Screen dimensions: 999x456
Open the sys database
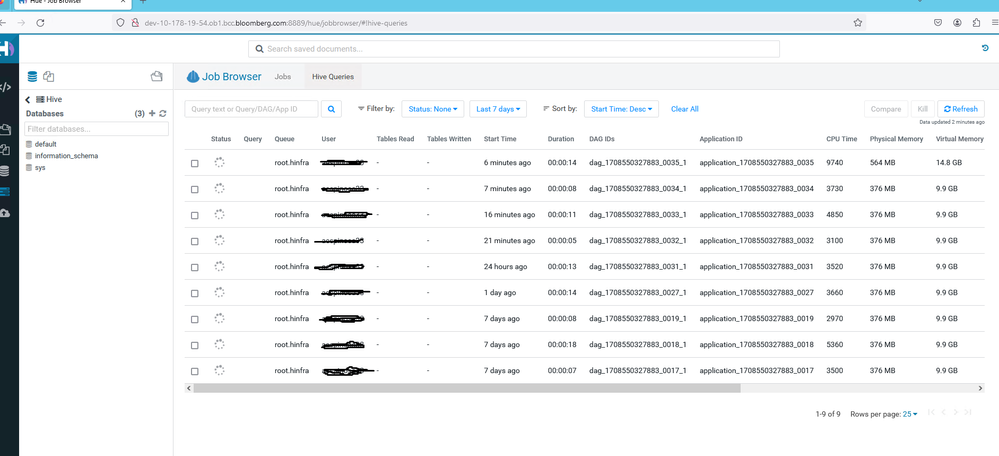point(40,167)
